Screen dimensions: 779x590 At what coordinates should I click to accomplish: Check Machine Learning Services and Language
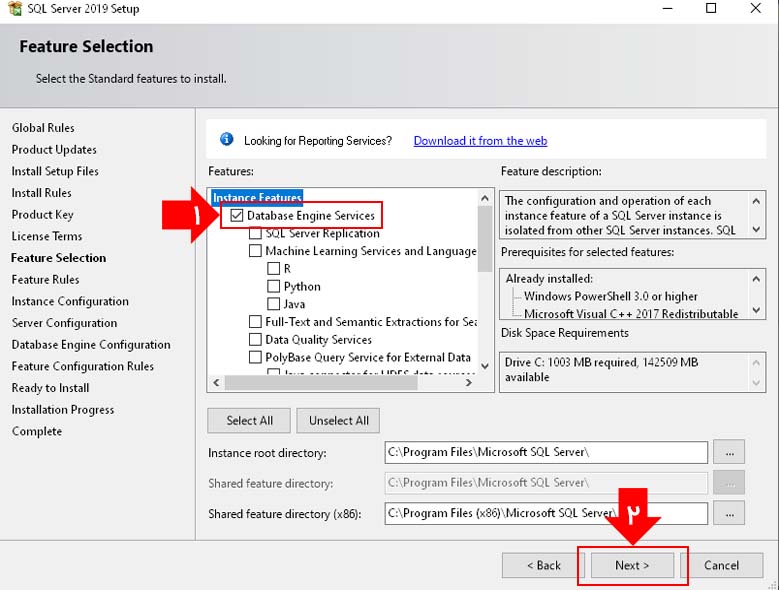(x=255, y=251)
